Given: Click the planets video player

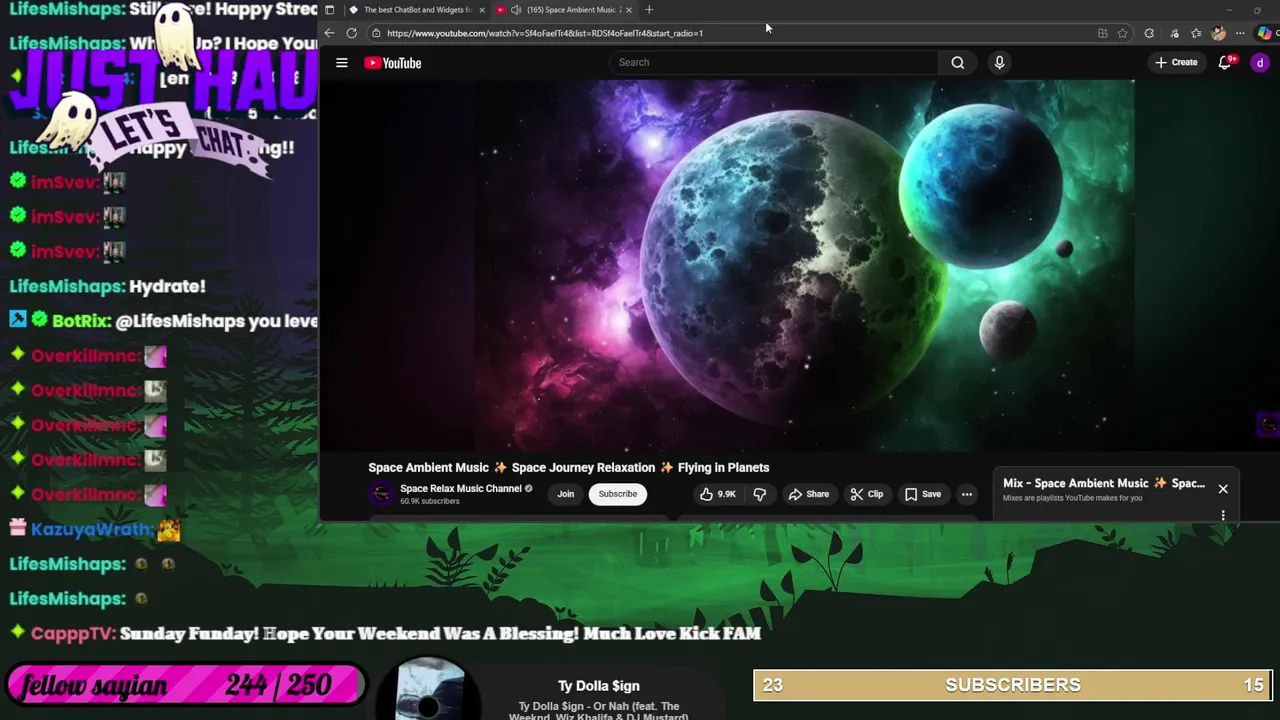Looking at the screenshot, I should pyautogui.click(x=802, y=265).
